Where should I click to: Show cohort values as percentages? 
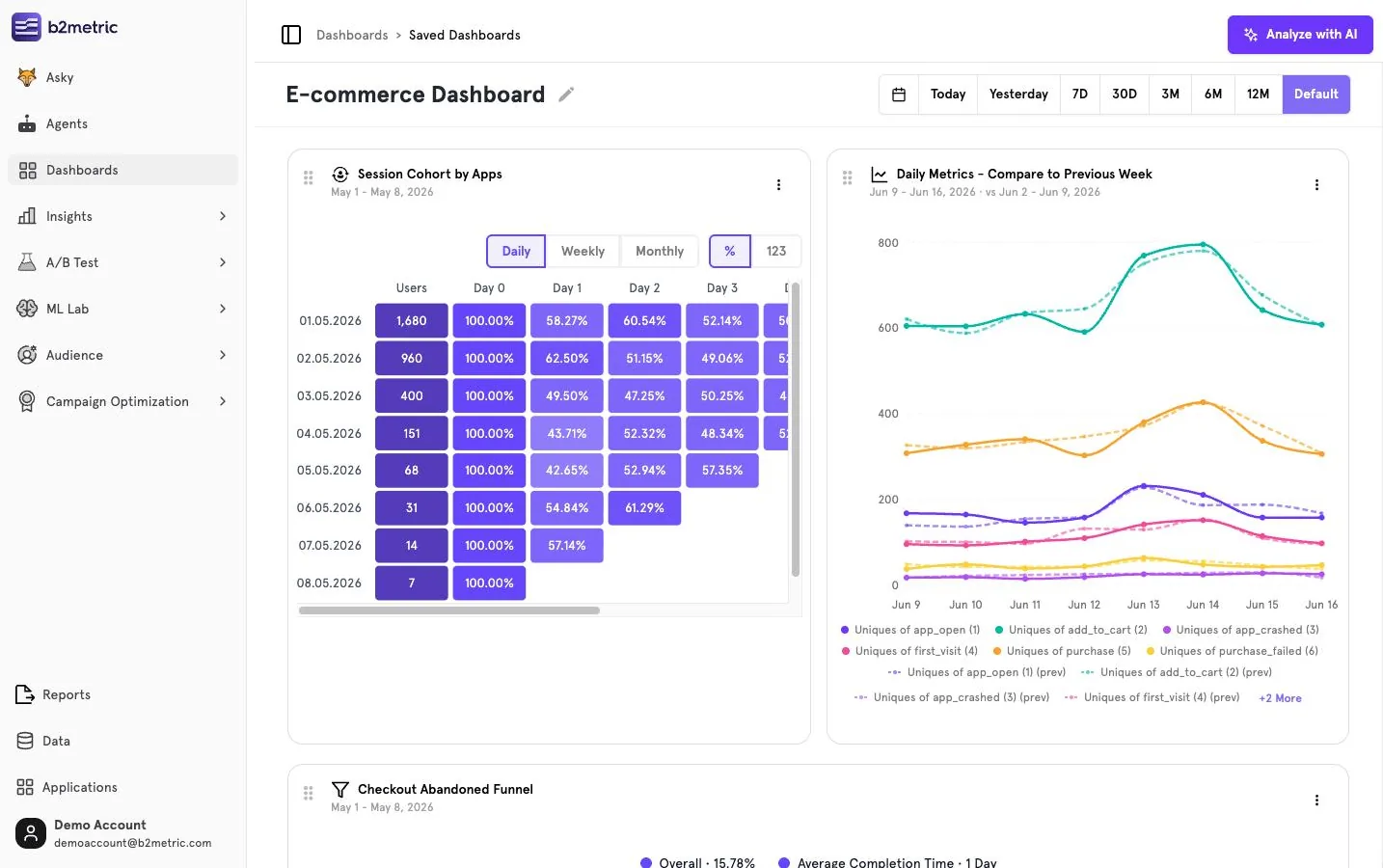point(730,251)
